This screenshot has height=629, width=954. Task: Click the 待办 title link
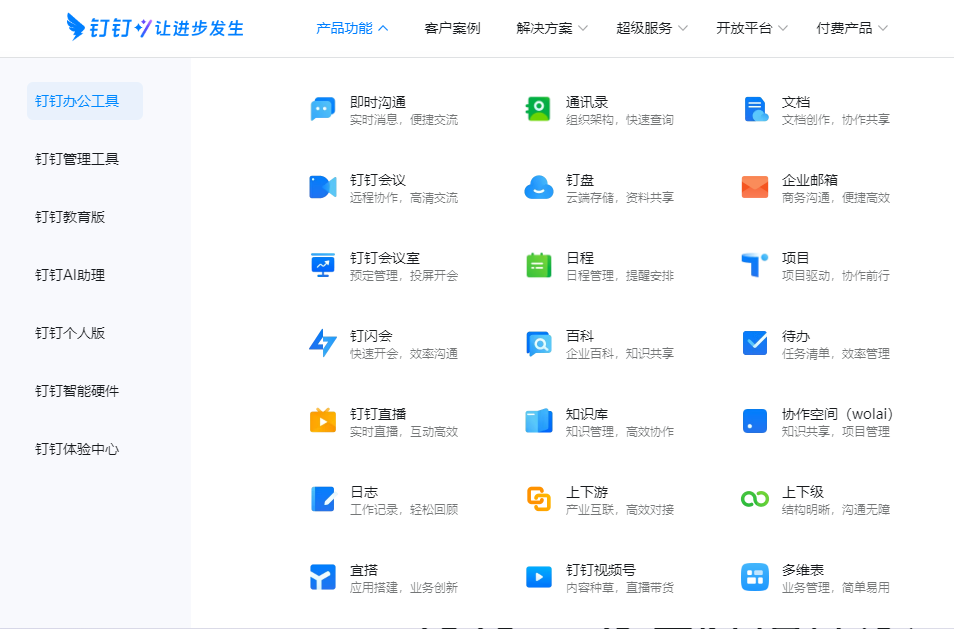tap(796, 336)
